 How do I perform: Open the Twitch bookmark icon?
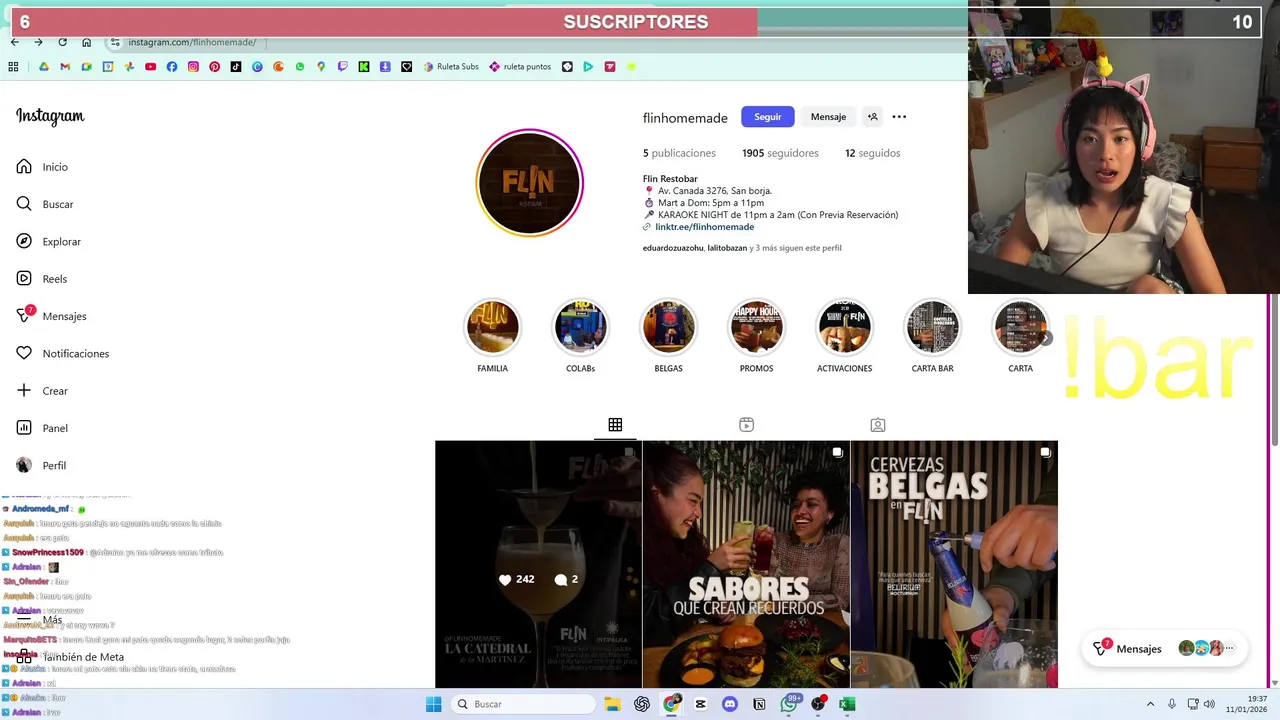coord(342,67)
